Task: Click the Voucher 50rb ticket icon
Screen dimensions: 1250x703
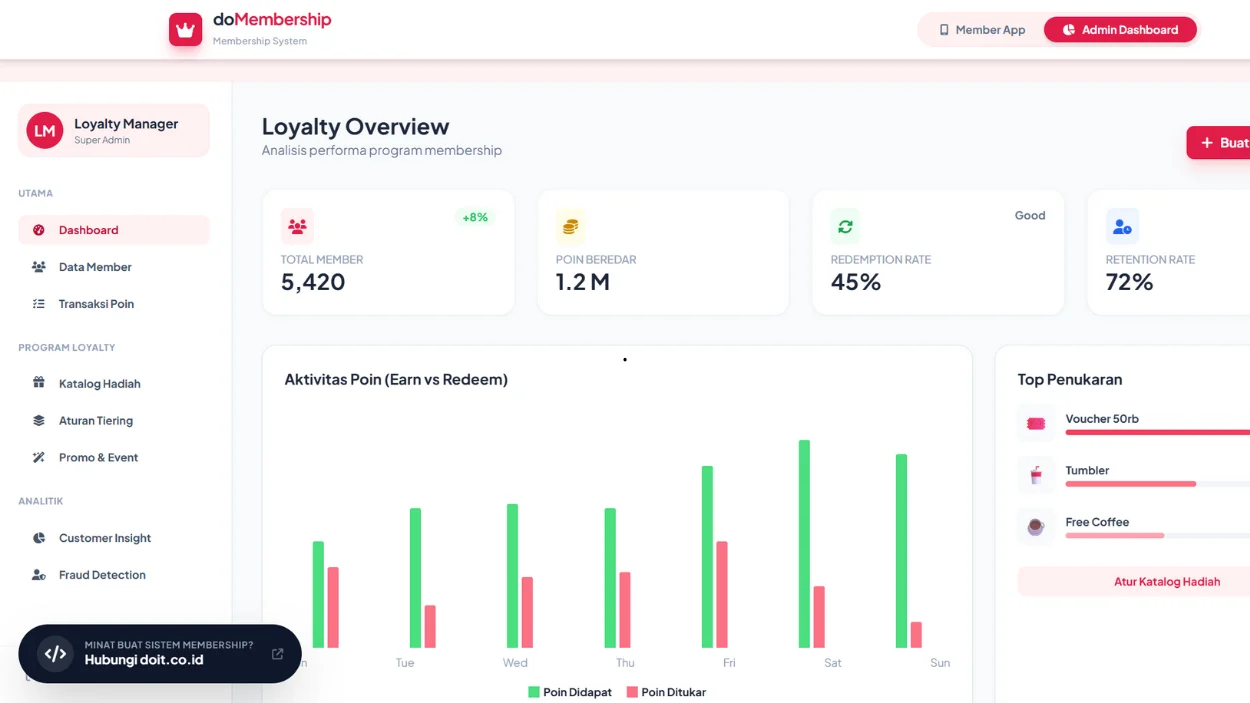Action: (x=1036, y=424)
